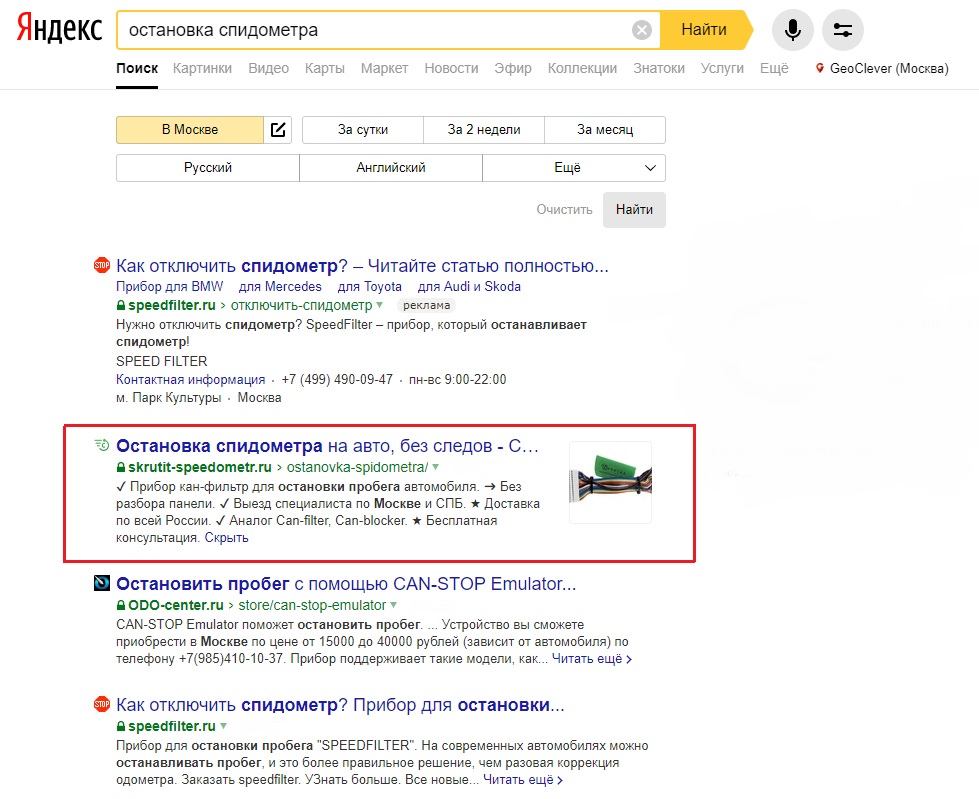This screenshot has width=979, height=799.
Task: Click the Яндекс logo
Action: [59, 29]
